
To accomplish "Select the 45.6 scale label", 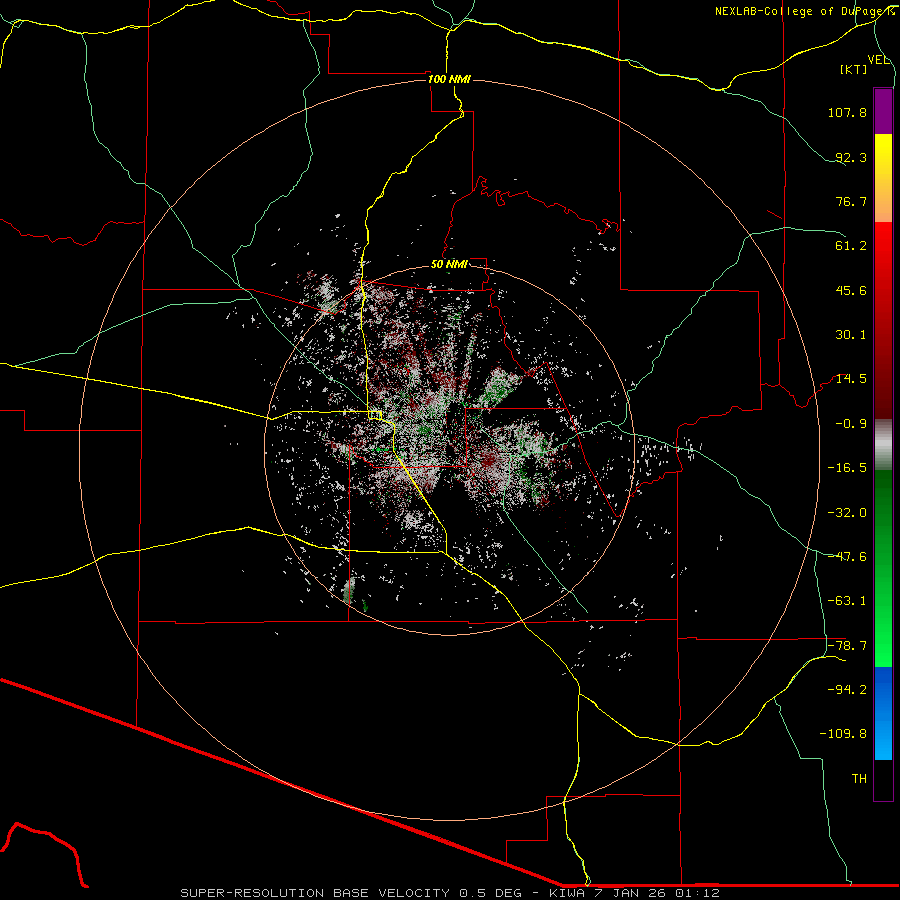I will click(851, 290).
